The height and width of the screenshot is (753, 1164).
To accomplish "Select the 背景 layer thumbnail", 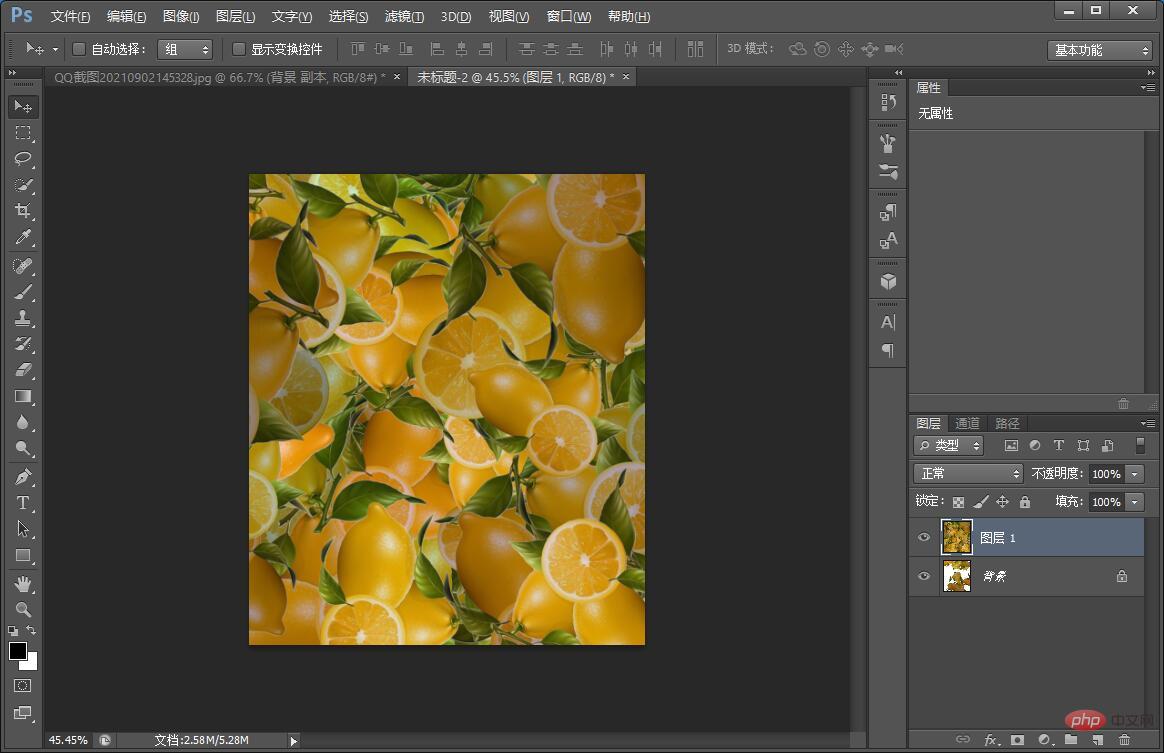I will tap(957, 576).
